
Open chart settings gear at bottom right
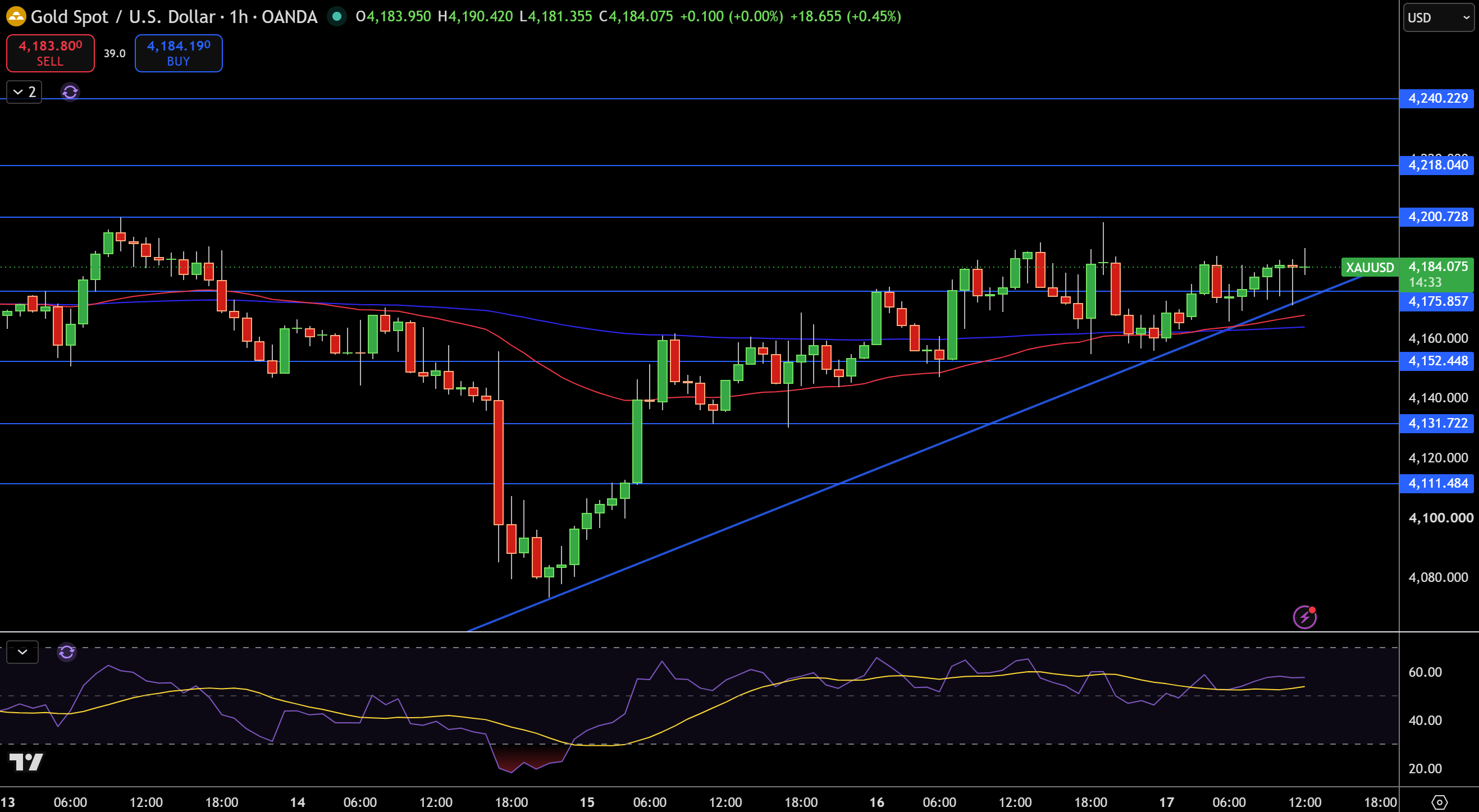pos(1439,802)
